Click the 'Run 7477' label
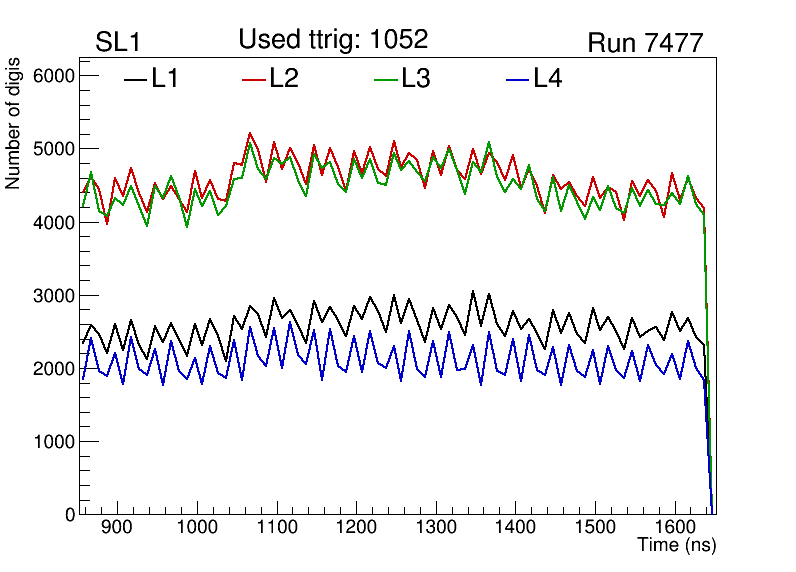 click(645, 43)
